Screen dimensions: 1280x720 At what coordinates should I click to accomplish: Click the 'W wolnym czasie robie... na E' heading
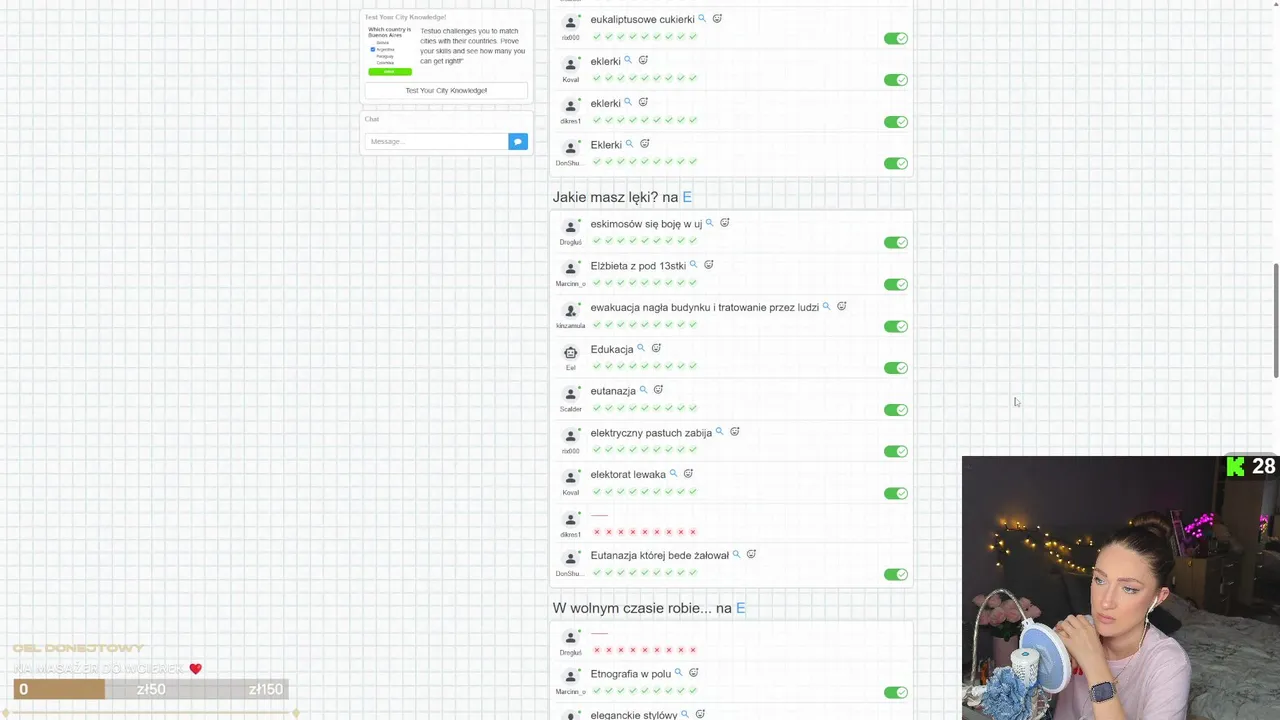(x=649, y=608)
